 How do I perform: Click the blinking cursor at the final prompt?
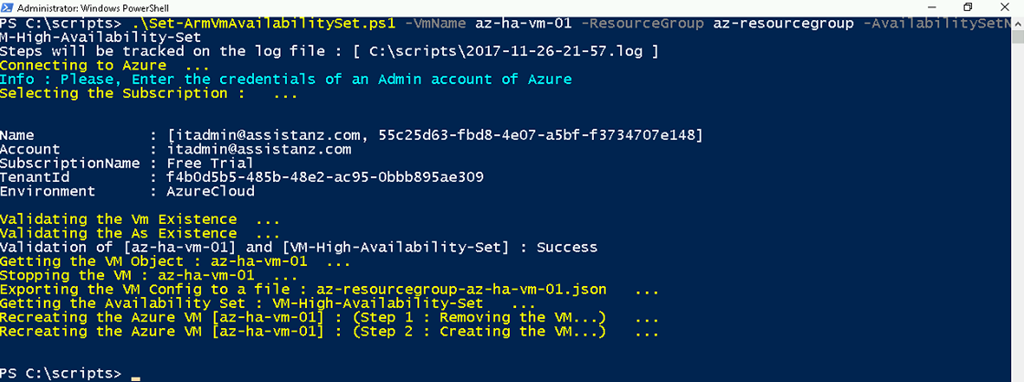pos(135,378)
